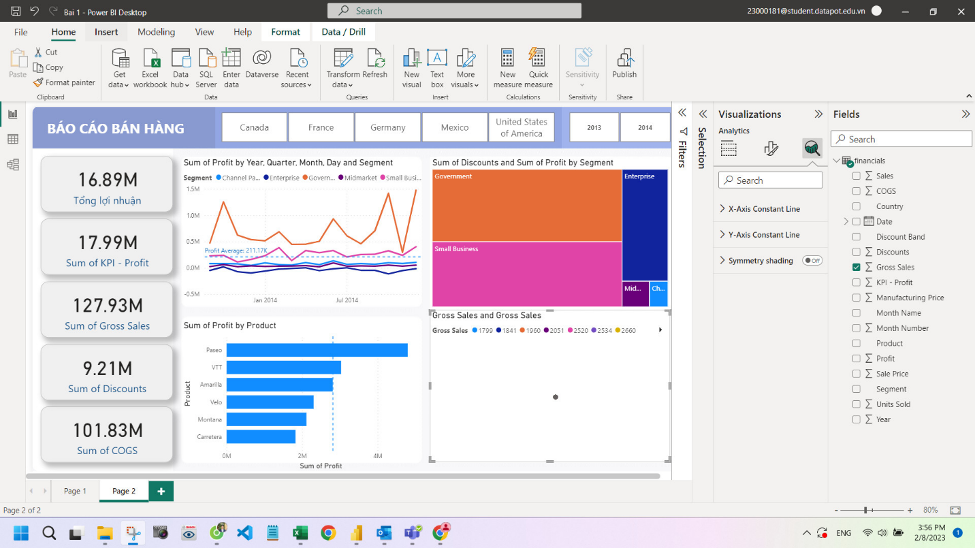Expand the X-Axis Constant Line section
977x550 pixels.
(x=723, y=209)
